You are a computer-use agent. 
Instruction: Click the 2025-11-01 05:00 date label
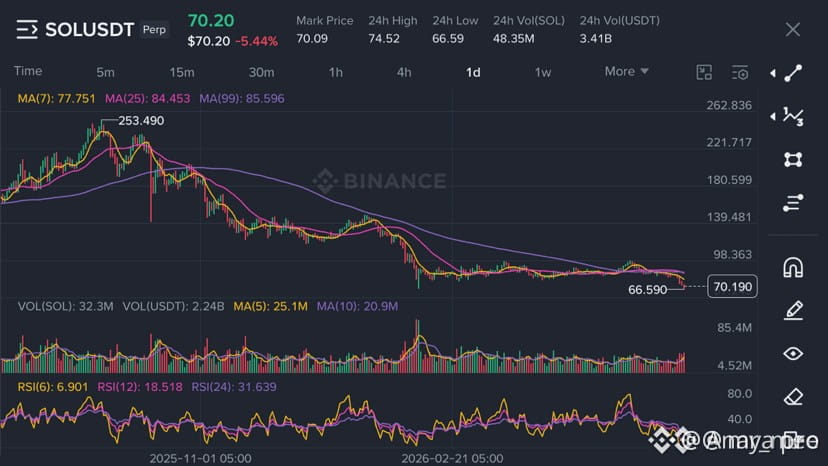pyautogui.click(x=200, y=458)
